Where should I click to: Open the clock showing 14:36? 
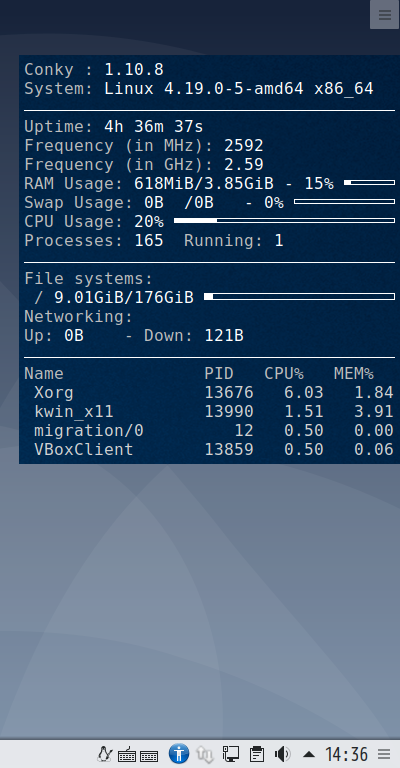click(346, 754)
